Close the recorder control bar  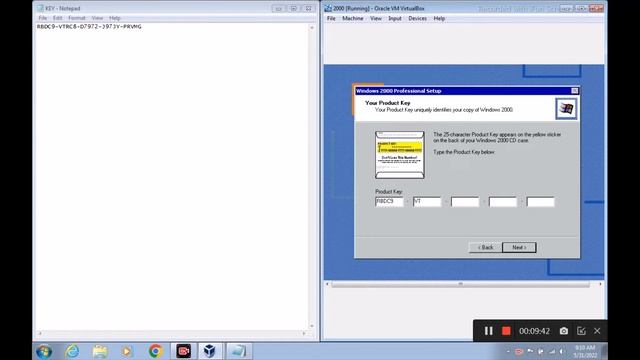pos(597,331)
